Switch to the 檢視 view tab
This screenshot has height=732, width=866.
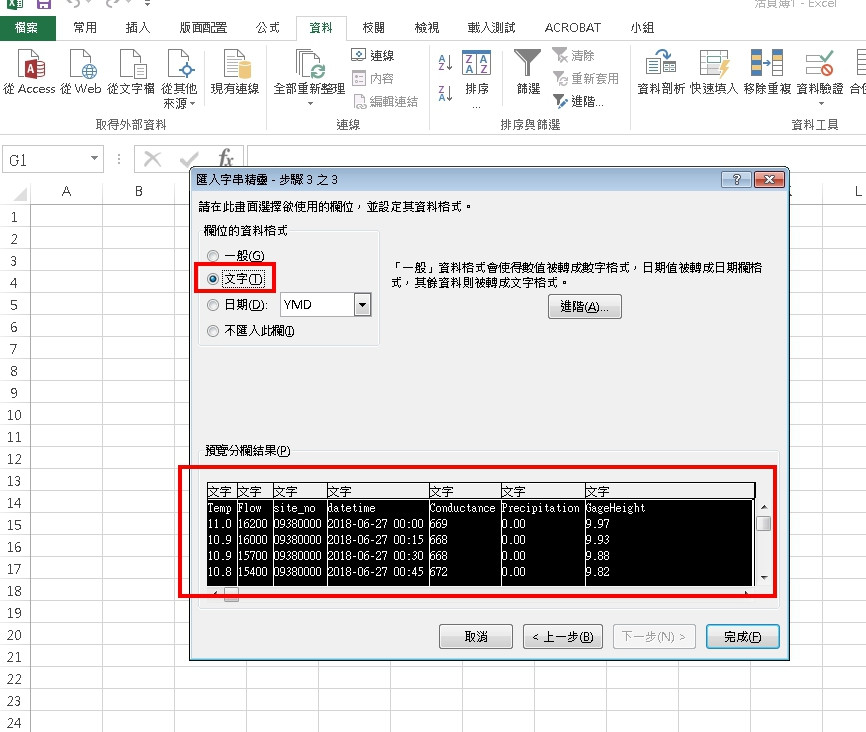[x=426, y=28]
